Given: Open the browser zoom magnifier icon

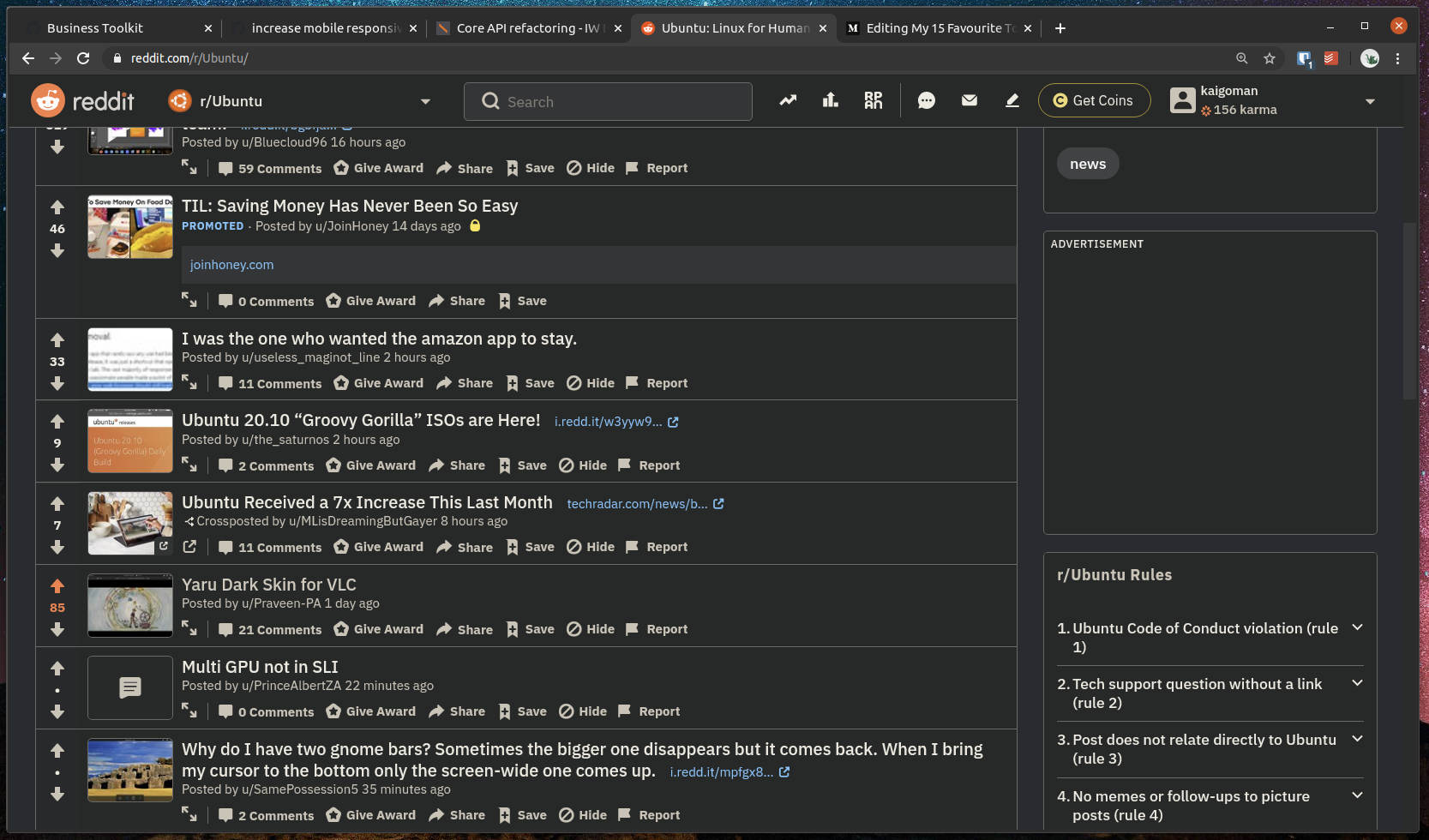Looking at the screenshot, I should click(x=1242, y=58).
